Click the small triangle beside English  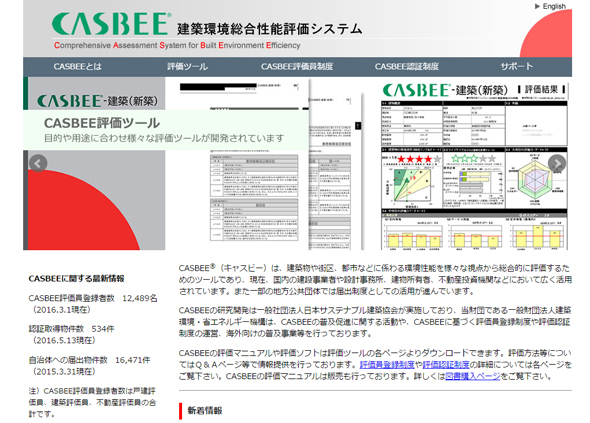537,6
